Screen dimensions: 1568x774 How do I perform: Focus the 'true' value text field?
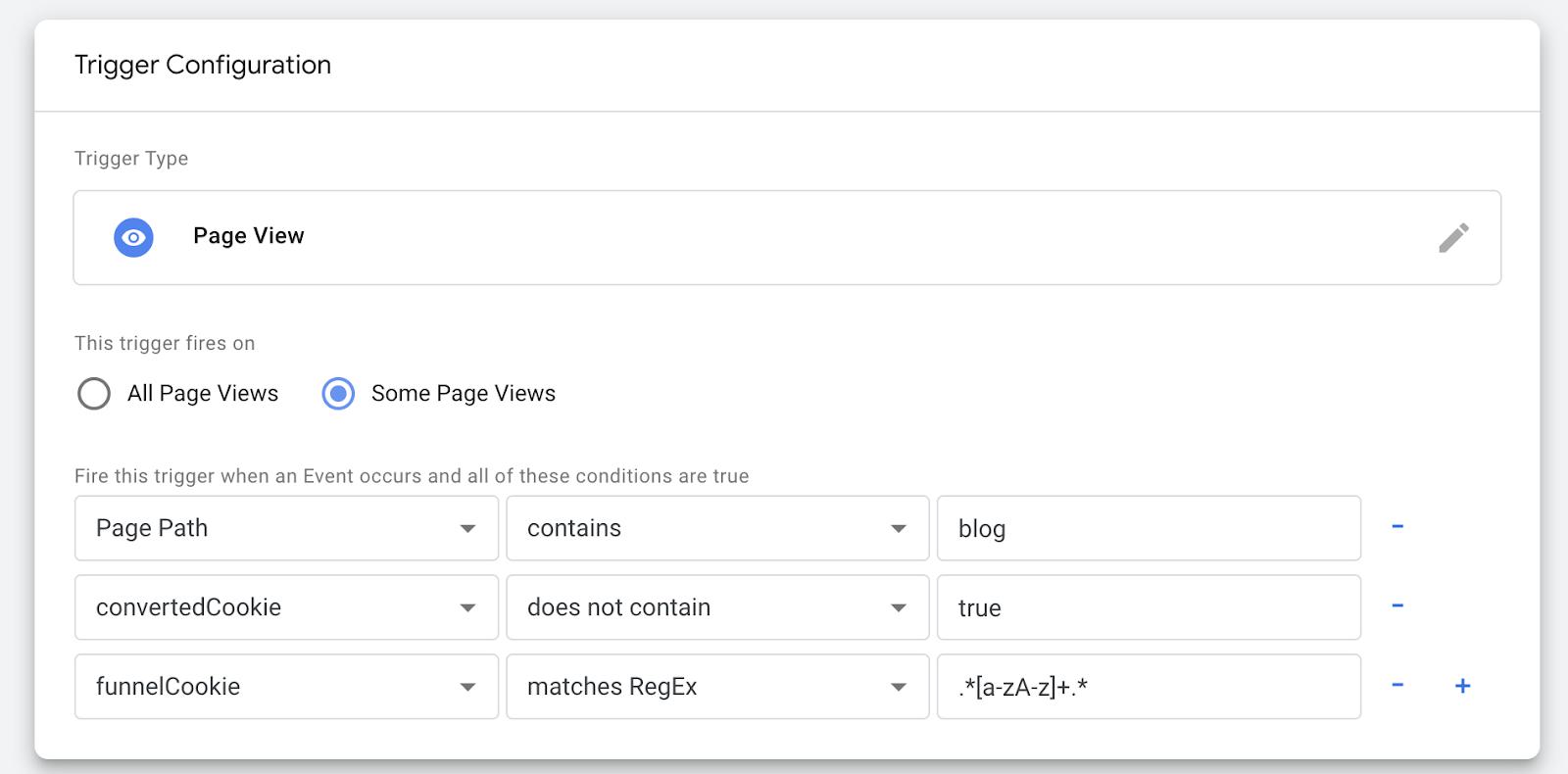pos(1148,607)
